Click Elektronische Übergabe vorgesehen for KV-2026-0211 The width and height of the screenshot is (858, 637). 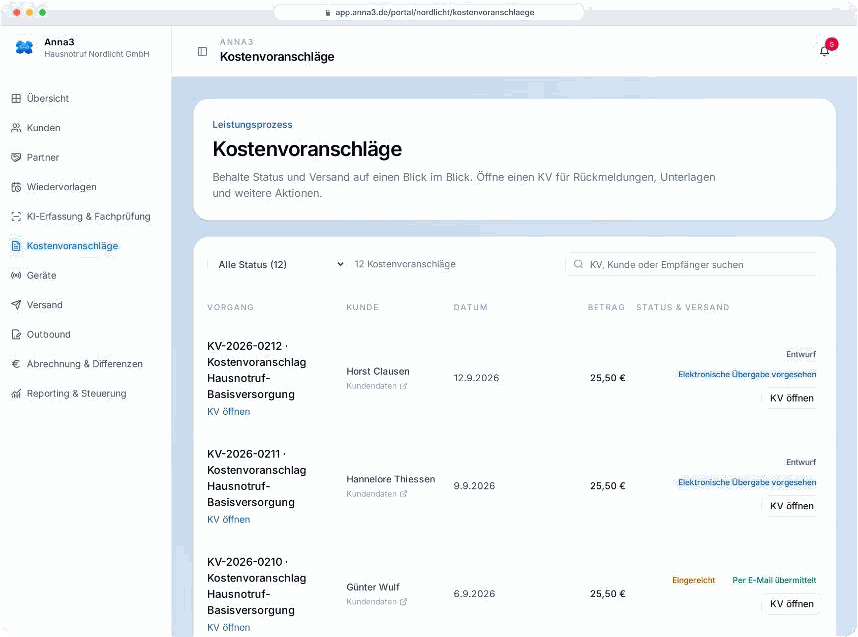[747, 483]
